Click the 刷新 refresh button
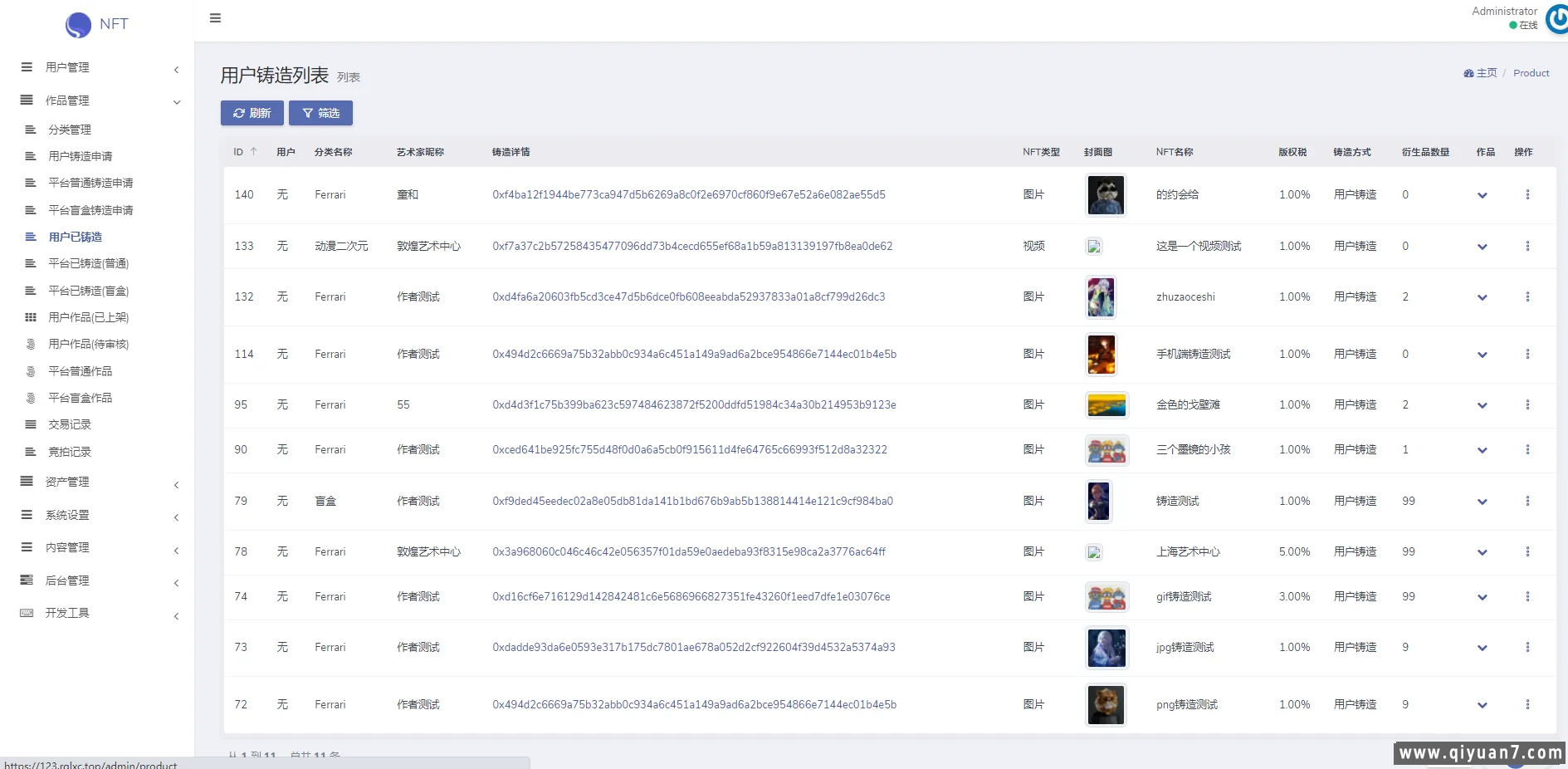 pos(252,113)
